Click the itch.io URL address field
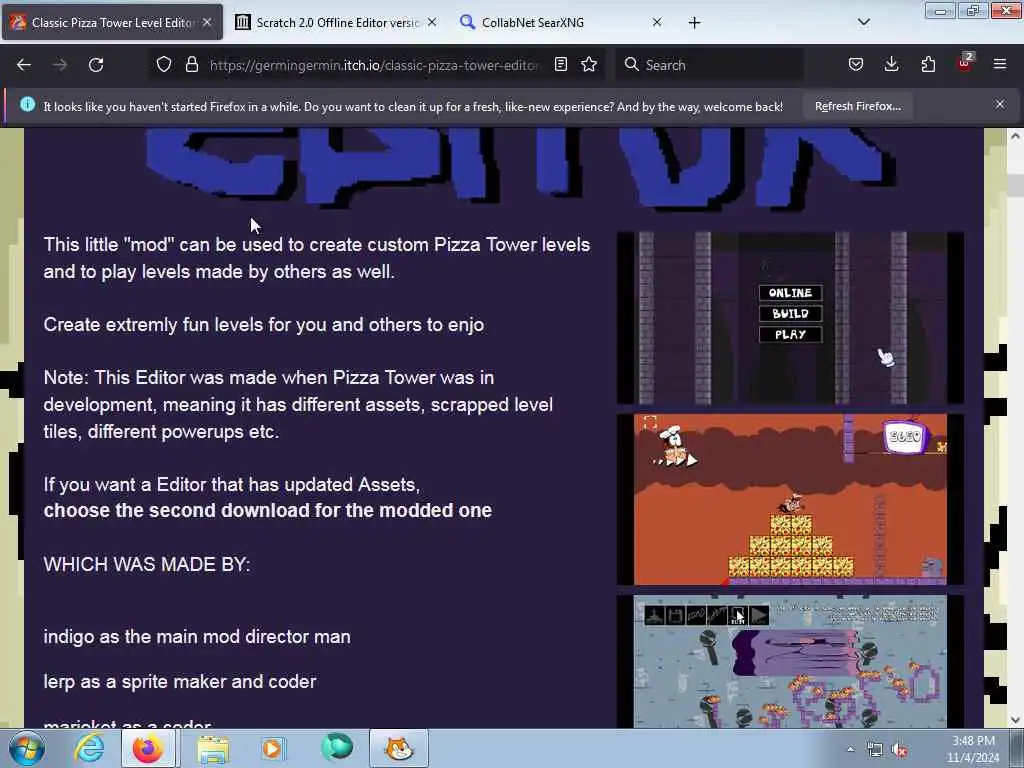The width and height of the screenshot is (1024, 768). 374,65
